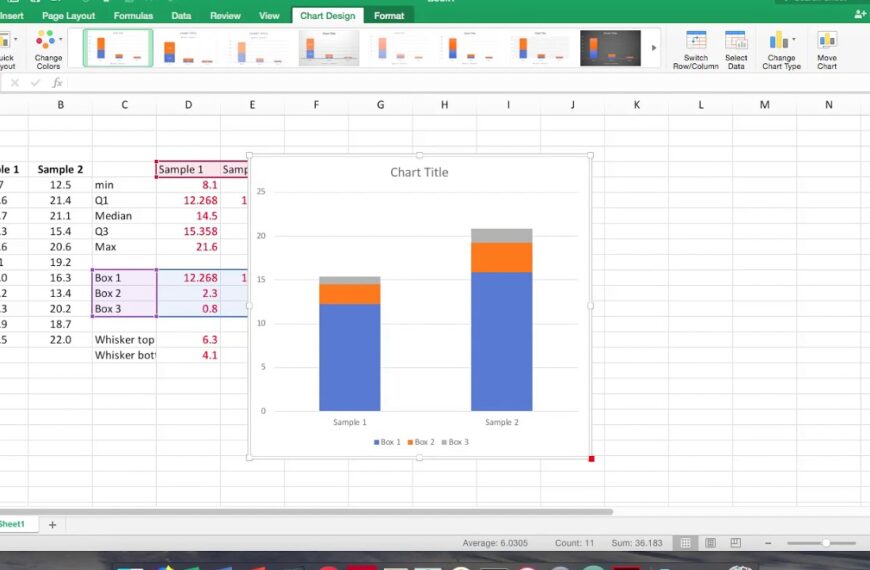Switch to Page Break Preview in the status bar

point(735,543)
